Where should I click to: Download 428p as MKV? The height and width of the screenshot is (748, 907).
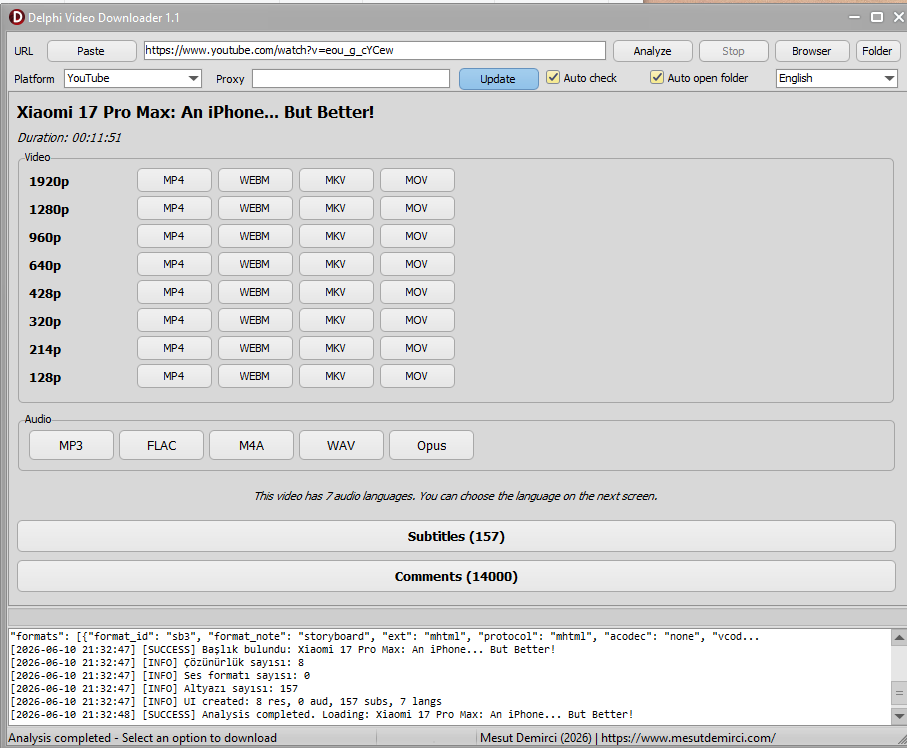click(x=336, y=292)
